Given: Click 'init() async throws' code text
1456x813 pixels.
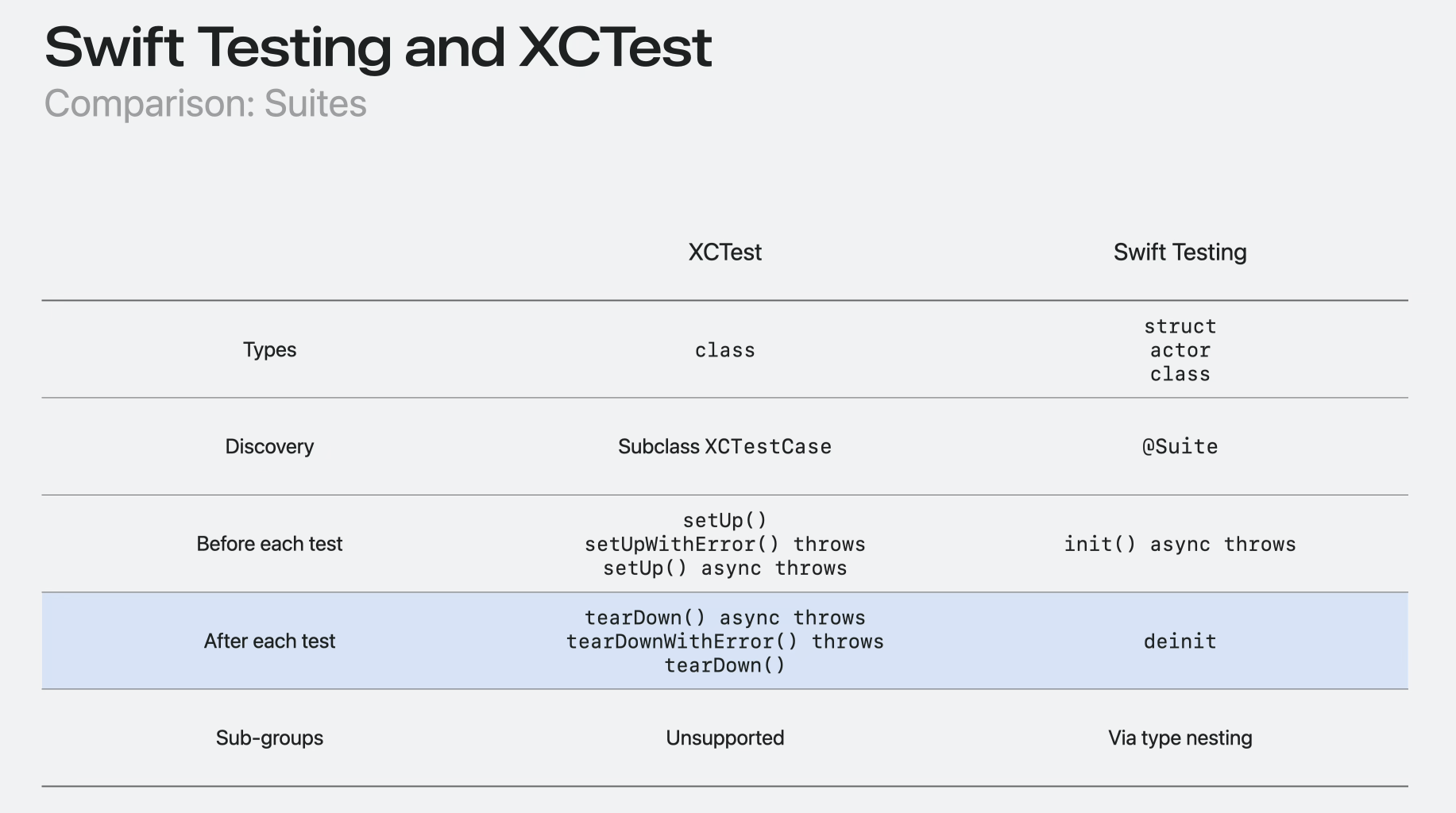Looking at the screenshot, I should tap(1180, 545).
